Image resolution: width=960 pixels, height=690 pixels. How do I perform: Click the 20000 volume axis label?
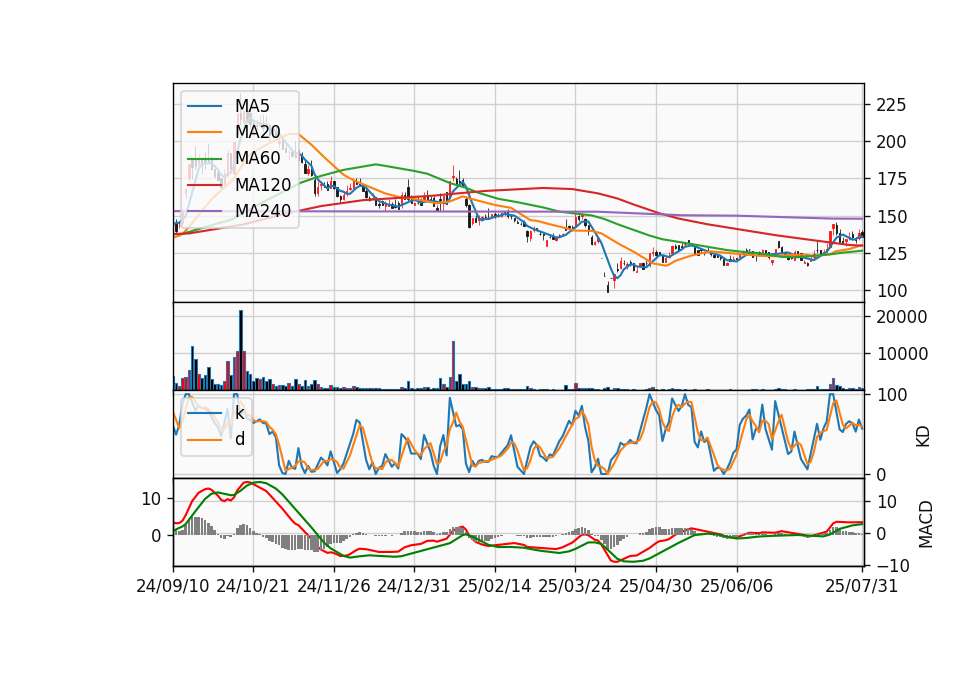pos(902,317)
